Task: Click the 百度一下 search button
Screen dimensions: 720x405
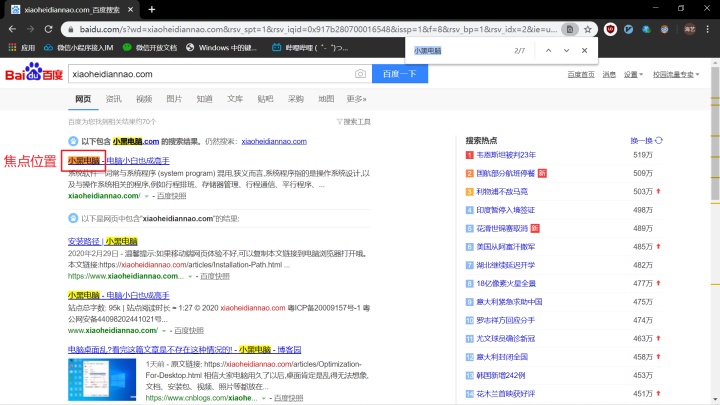Action: [x=399, y=74]
